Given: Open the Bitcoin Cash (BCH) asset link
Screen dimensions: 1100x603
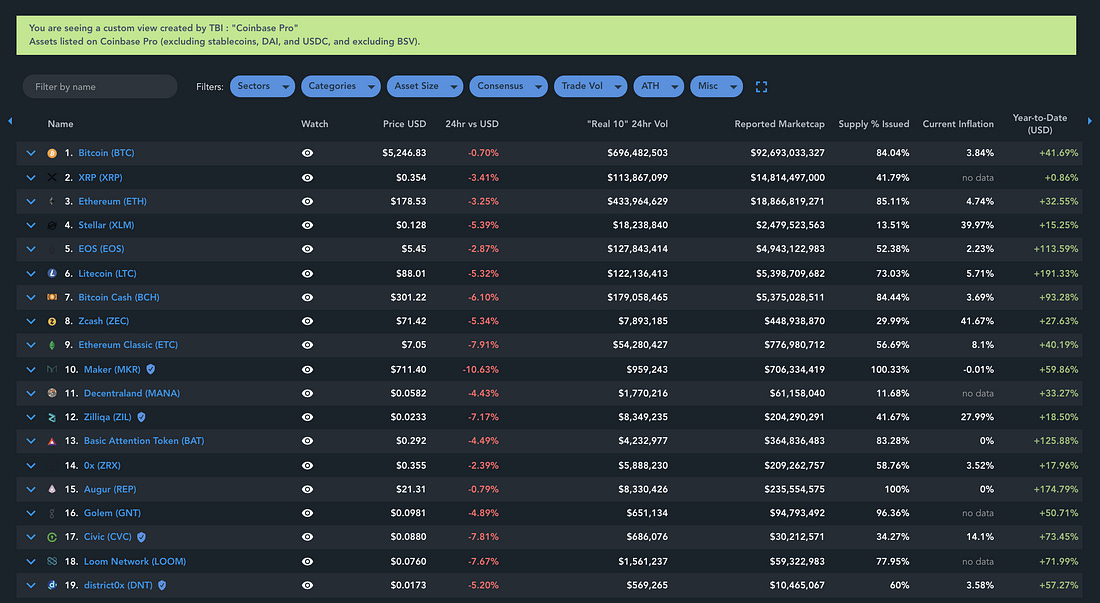Looking at the screenshot, I should point(119,297).
